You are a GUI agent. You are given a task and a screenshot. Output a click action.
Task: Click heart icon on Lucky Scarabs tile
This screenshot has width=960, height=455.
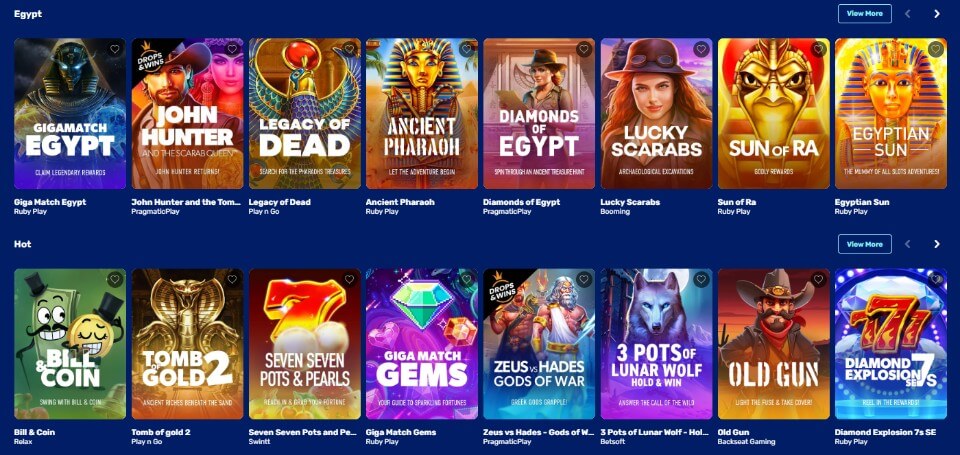(702, 50)
